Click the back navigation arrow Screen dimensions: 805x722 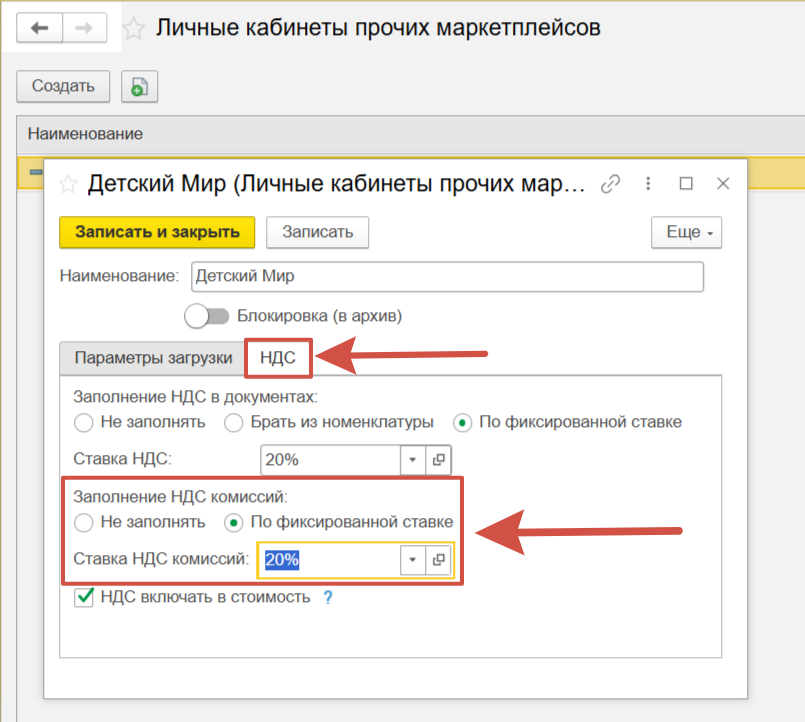(40, 28)
